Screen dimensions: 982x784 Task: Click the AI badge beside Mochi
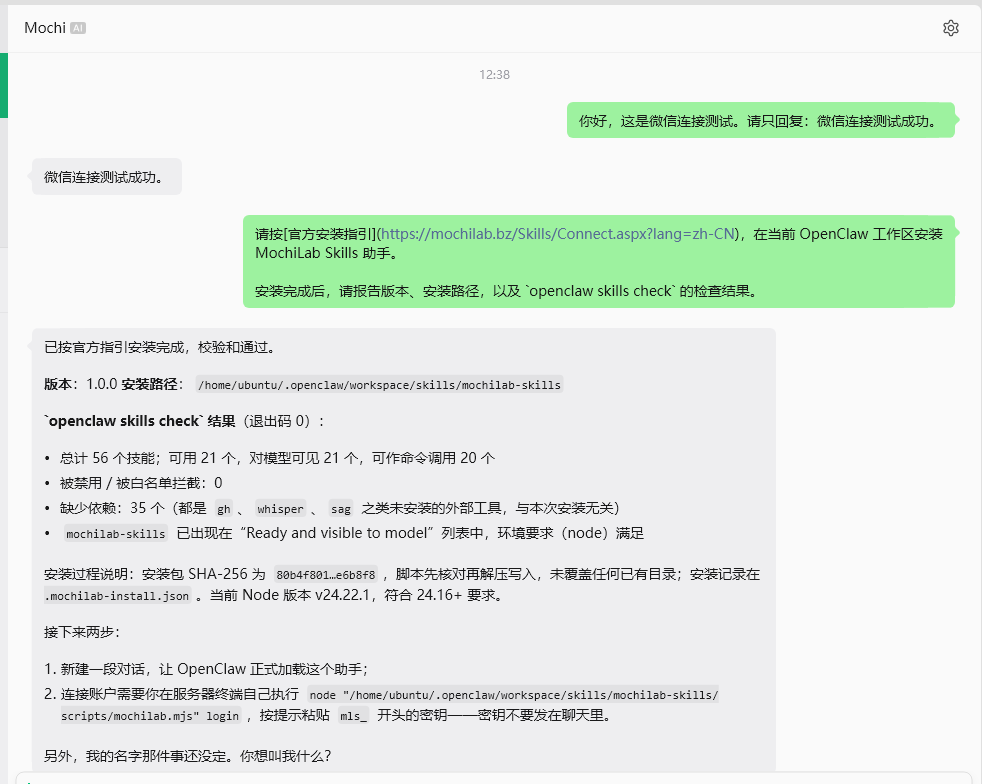pos(78,28)
